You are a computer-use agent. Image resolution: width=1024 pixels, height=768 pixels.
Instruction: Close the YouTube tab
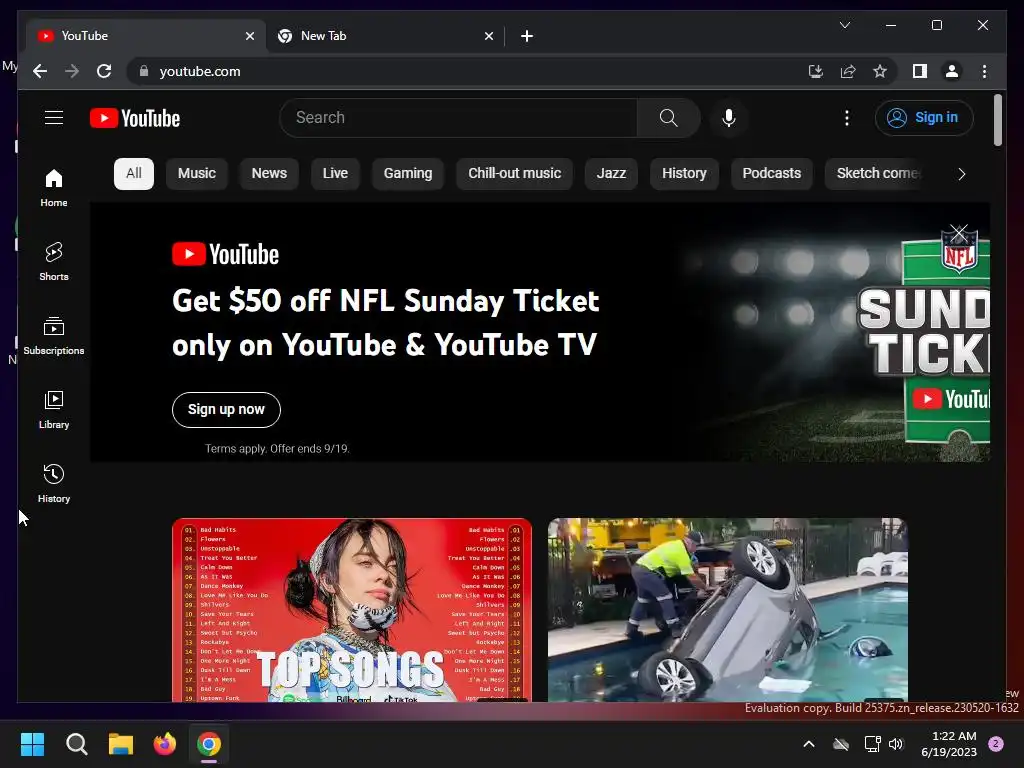(x=249, y=36)
